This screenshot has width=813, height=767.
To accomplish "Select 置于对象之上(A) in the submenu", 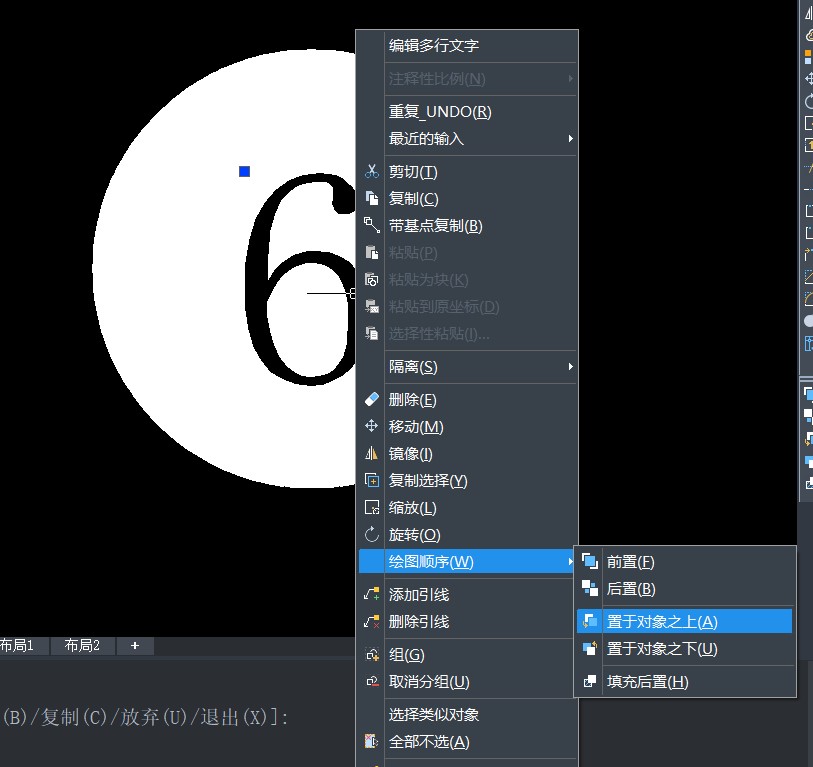I will click(684, 621).
